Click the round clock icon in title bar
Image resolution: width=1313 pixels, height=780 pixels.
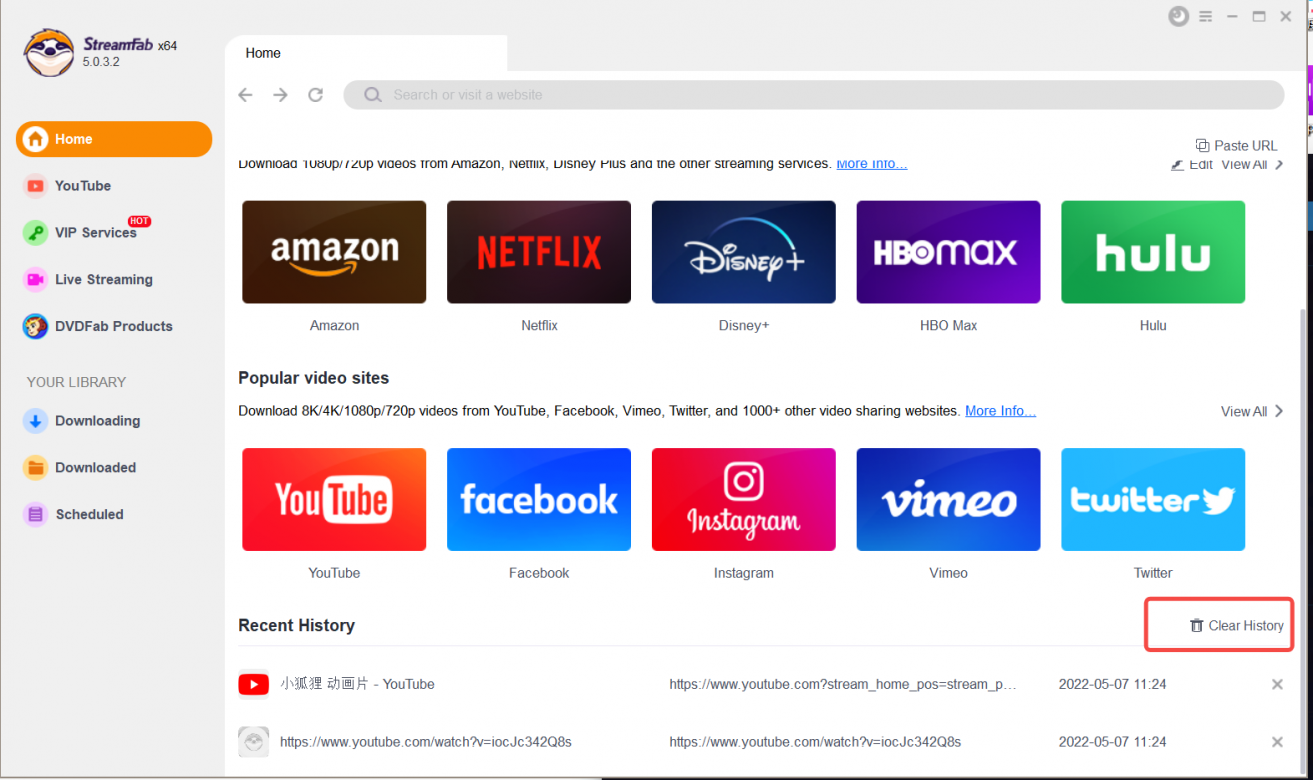click(1179, 16)
